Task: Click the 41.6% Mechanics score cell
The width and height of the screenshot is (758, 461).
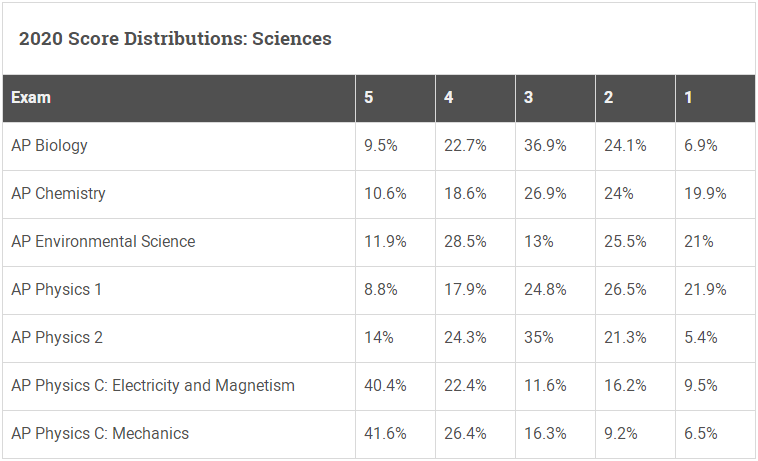Action: (385, 434)
